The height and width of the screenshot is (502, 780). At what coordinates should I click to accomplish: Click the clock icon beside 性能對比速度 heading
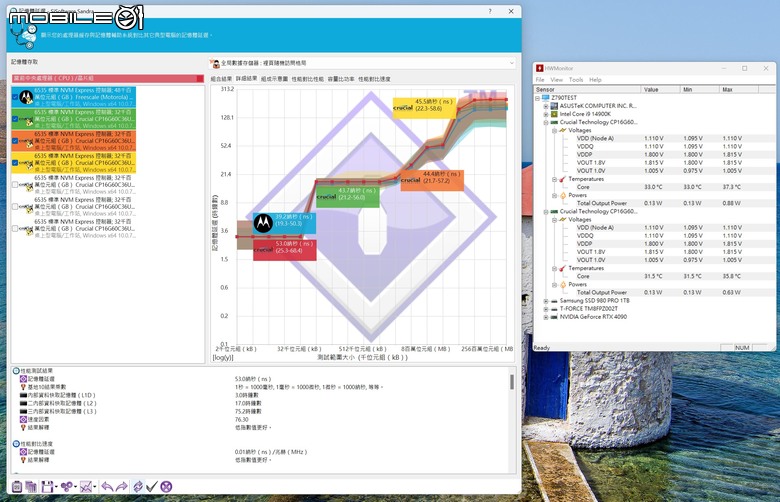pos(16,444)
